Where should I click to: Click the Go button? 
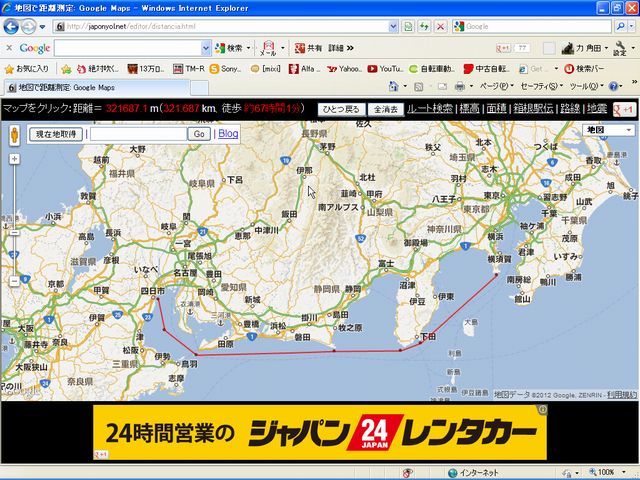click(x=199, y=134)
